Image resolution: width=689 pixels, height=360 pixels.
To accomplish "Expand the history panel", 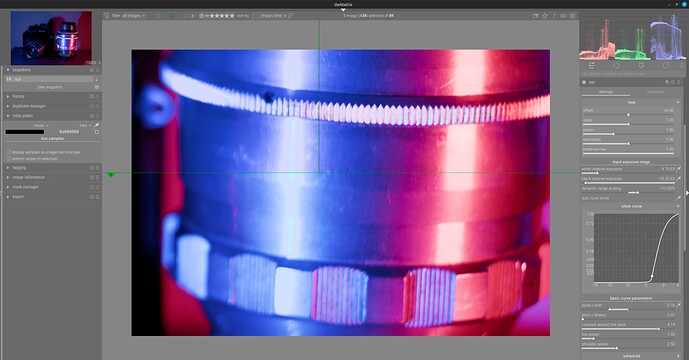I will pyautogui.click(x=18, y=96).
